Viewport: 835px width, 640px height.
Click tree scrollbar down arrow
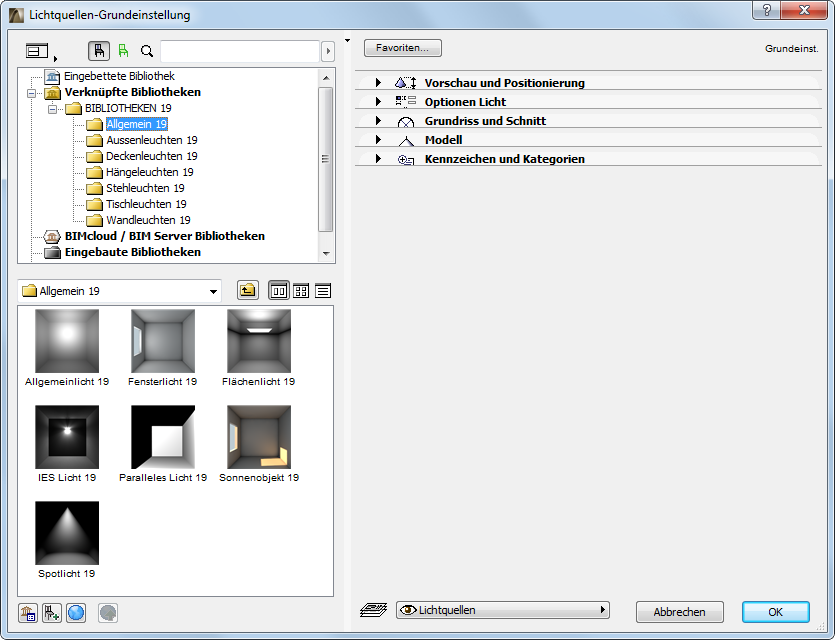pos(326,253)
